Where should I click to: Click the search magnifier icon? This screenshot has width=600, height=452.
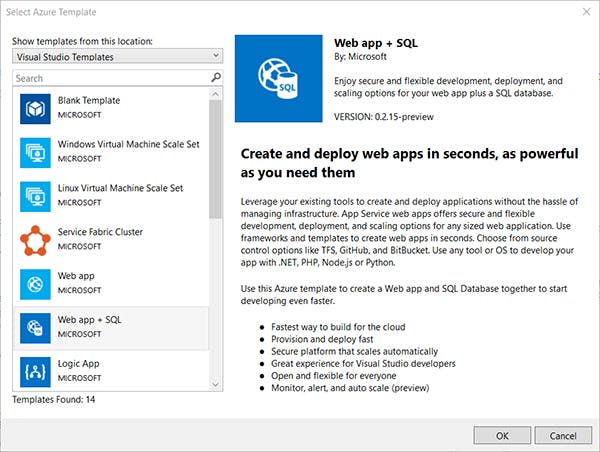[215, 77]
